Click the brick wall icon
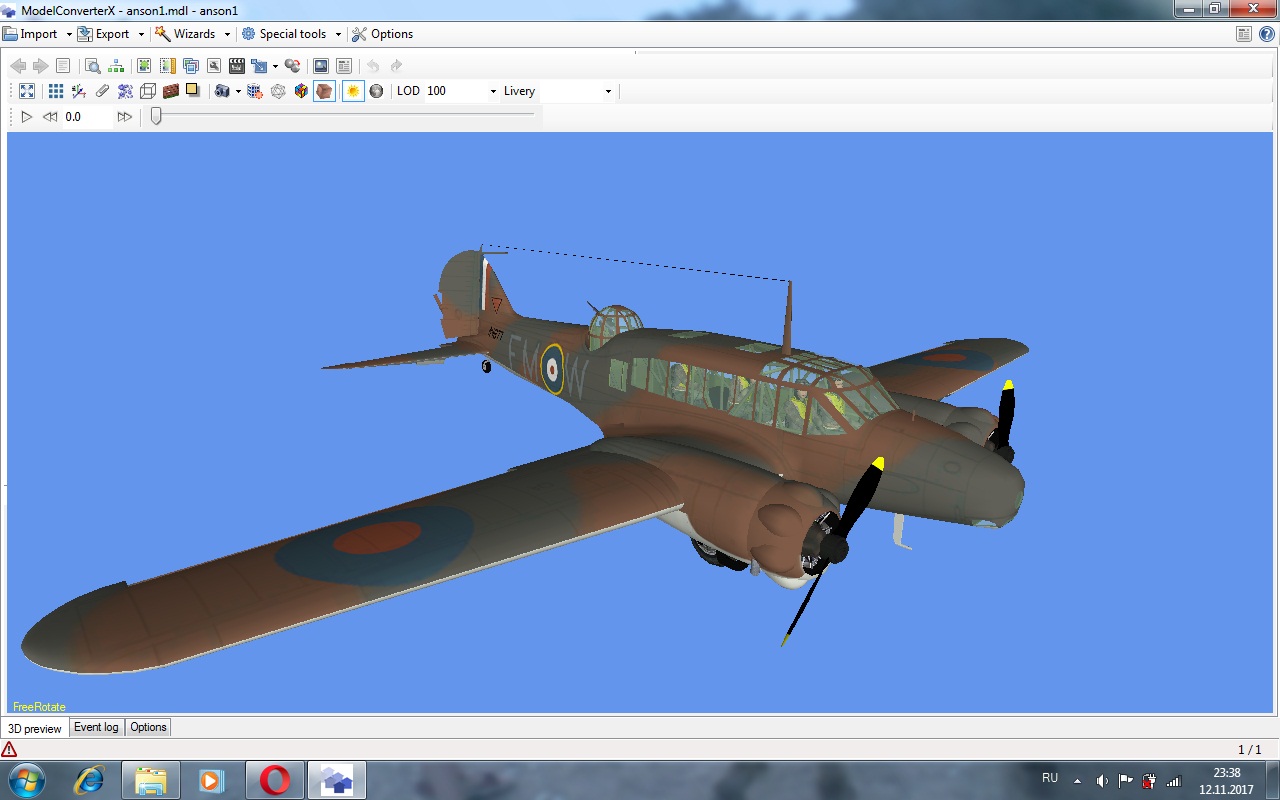 coord(171,91)
